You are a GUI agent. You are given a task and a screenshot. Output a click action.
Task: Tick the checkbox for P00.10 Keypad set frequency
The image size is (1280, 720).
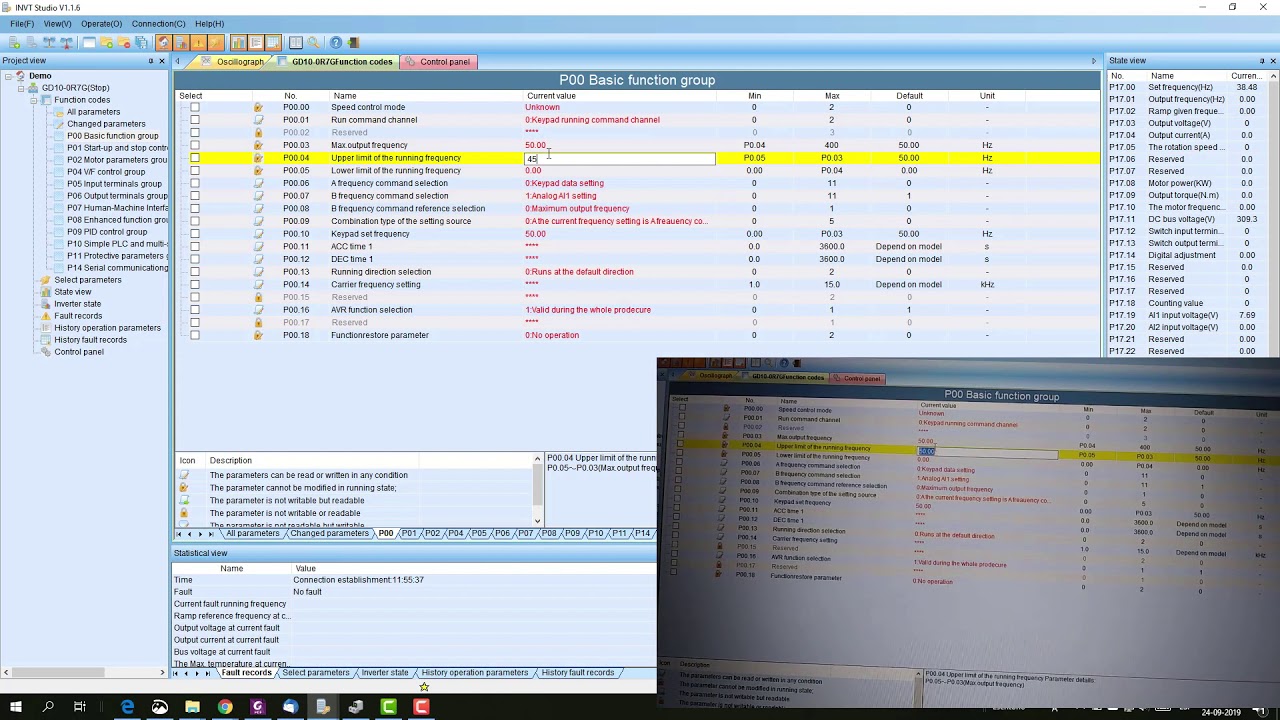[195, 234]
